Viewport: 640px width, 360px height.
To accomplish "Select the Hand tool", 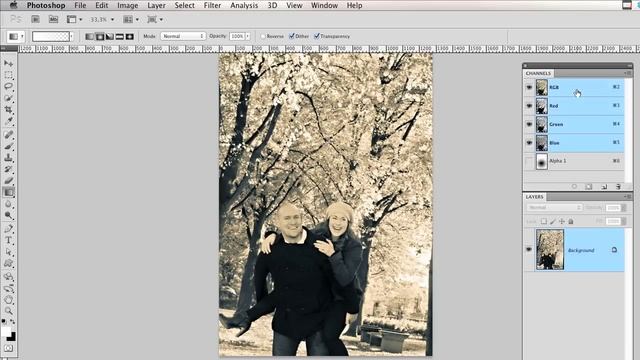I will click(x=9, y=300).
